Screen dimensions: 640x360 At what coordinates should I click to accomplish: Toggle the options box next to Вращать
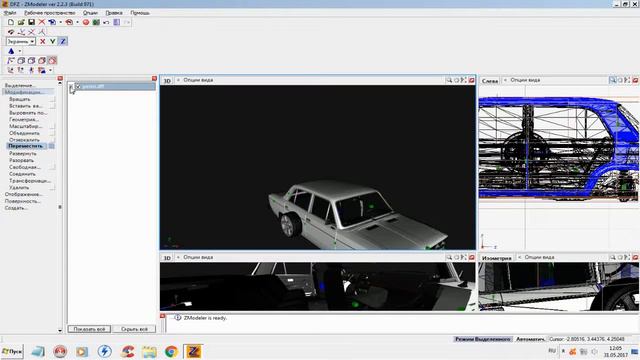[52, 99]
